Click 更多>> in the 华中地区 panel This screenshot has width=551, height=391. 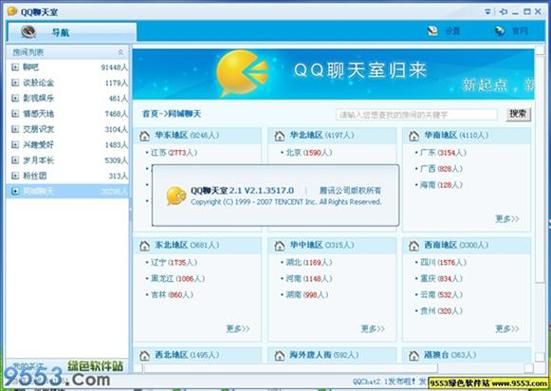[373, 329]
